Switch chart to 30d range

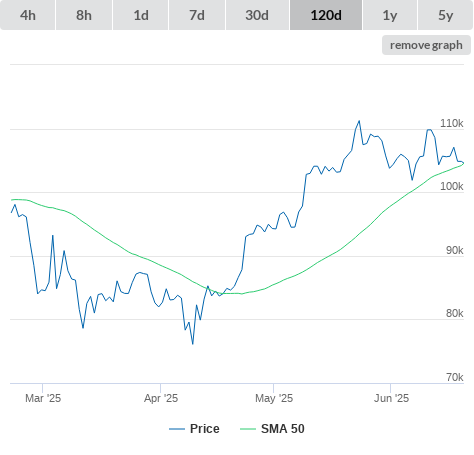(x=257, y=15)
